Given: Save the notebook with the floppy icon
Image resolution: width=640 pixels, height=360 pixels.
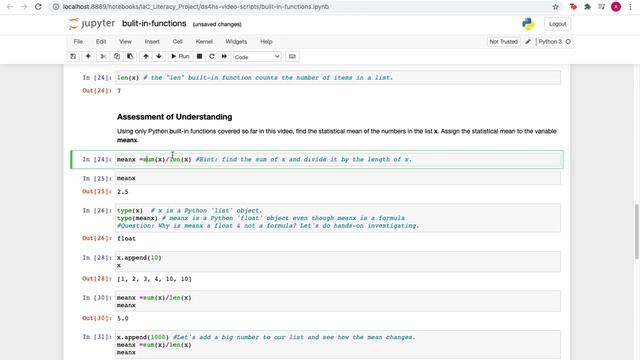Looking at the screenshot, I should pos(73,56).
